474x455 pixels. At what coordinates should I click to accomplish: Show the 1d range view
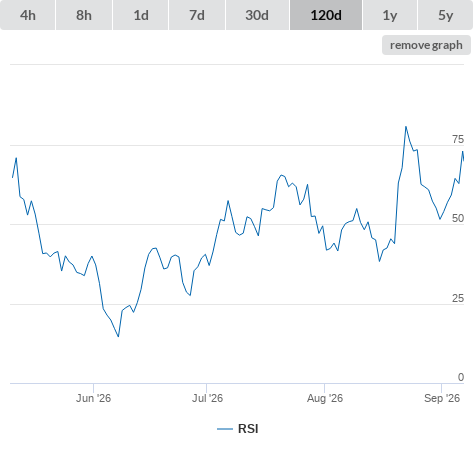click(141, 15)
